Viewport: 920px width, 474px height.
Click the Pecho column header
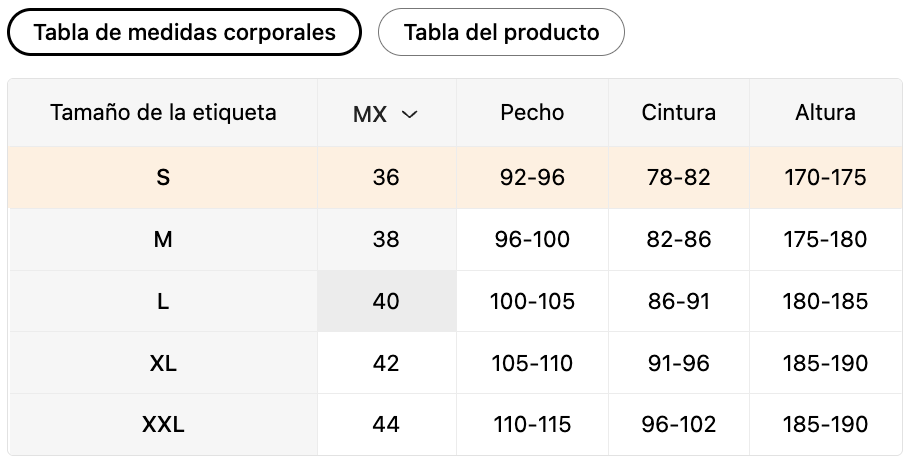coord(532,113)
